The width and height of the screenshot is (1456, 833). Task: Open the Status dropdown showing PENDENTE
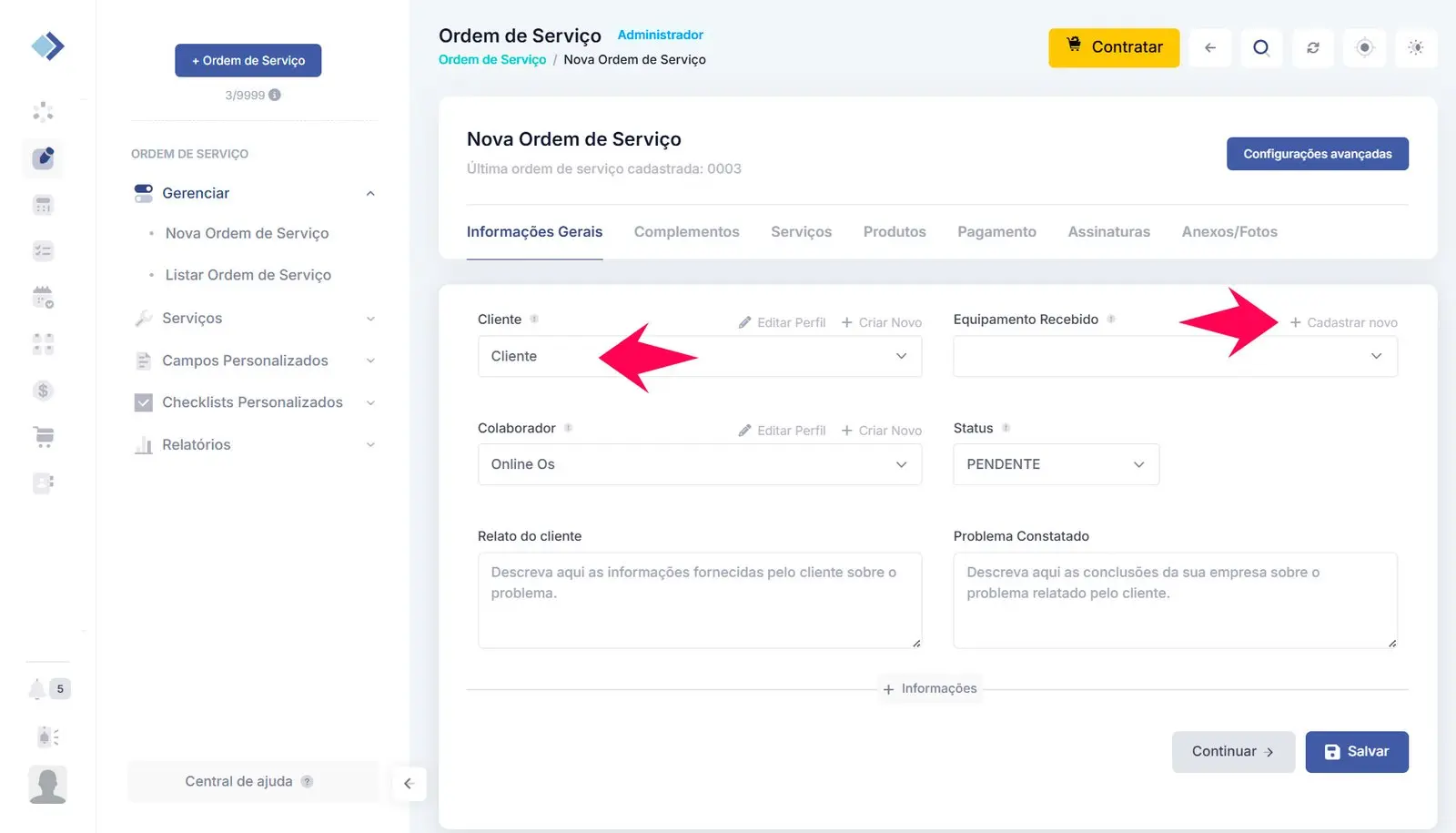[1056, 464]
